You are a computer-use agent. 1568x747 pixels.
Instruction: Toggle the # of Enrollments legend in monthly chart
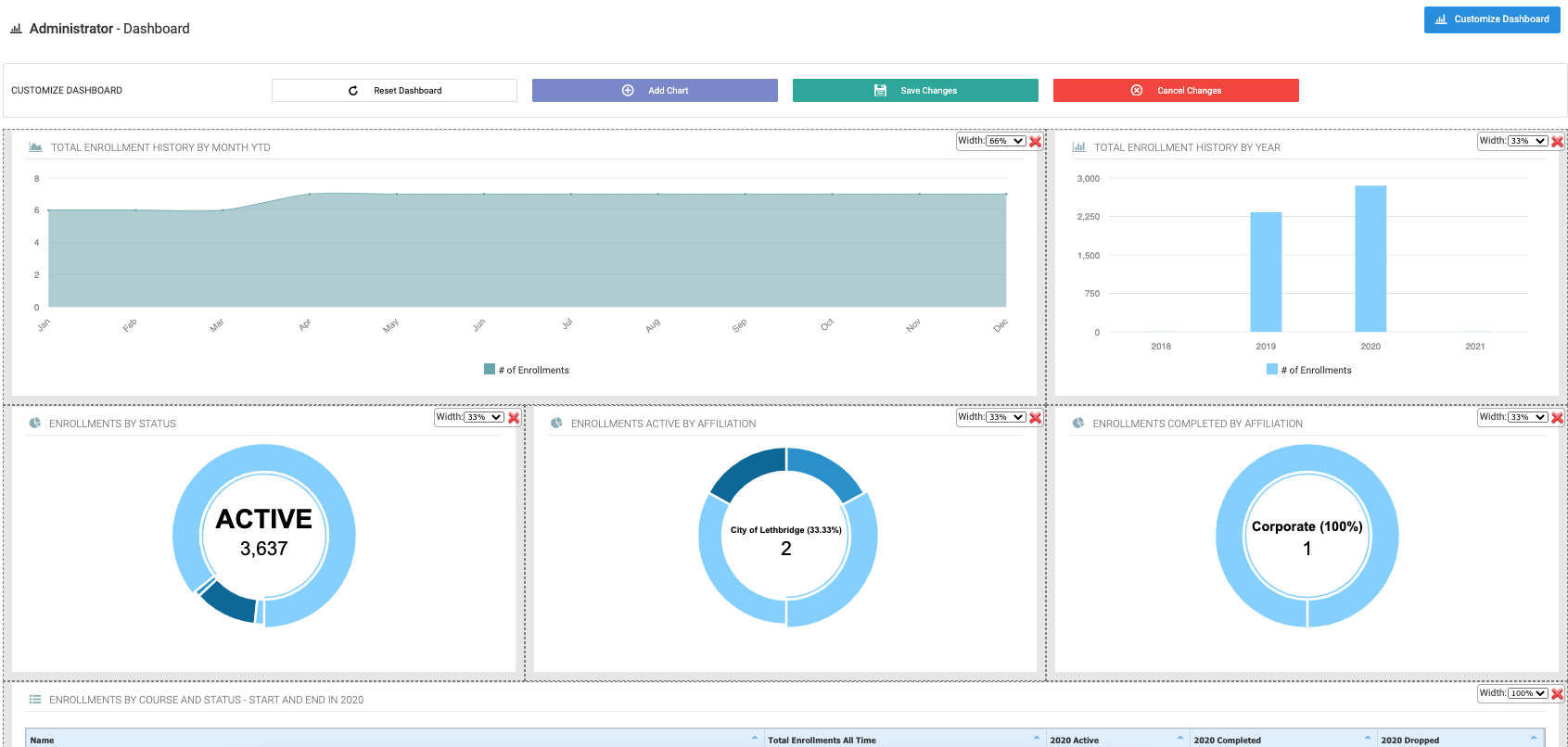pyautogui.click(x=527, y=370)
